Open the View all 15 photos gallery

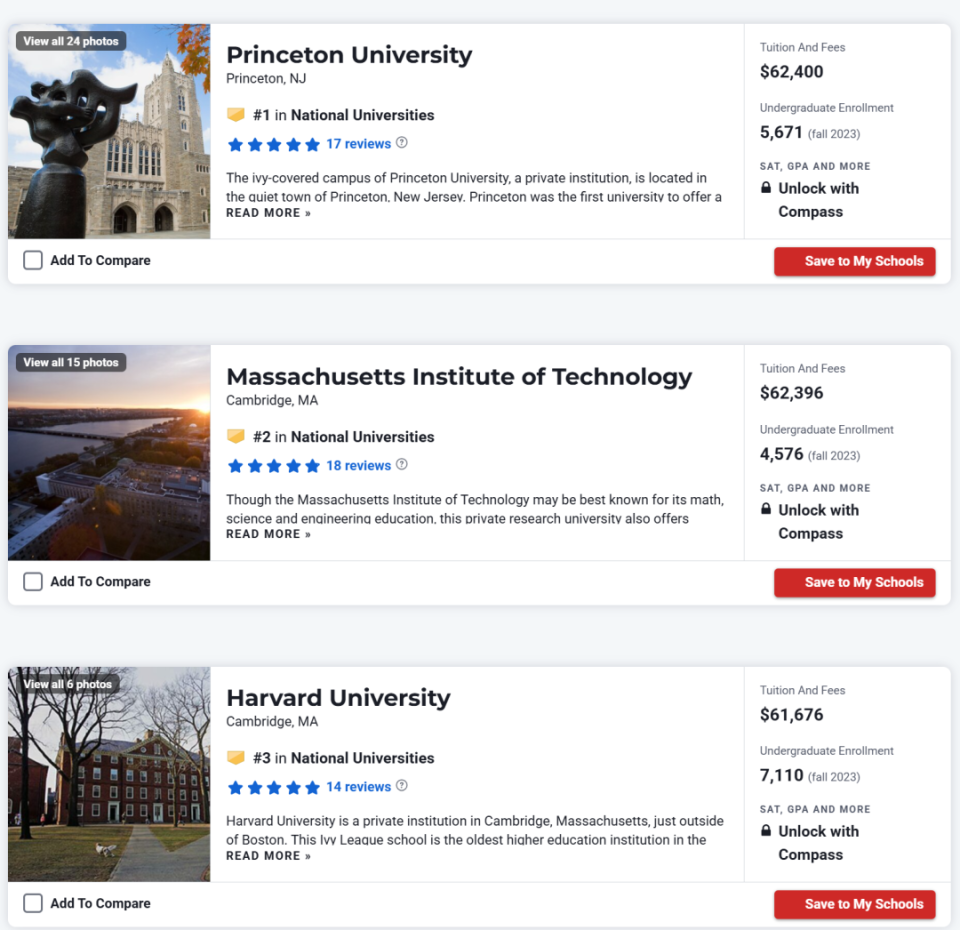[71, 362]
